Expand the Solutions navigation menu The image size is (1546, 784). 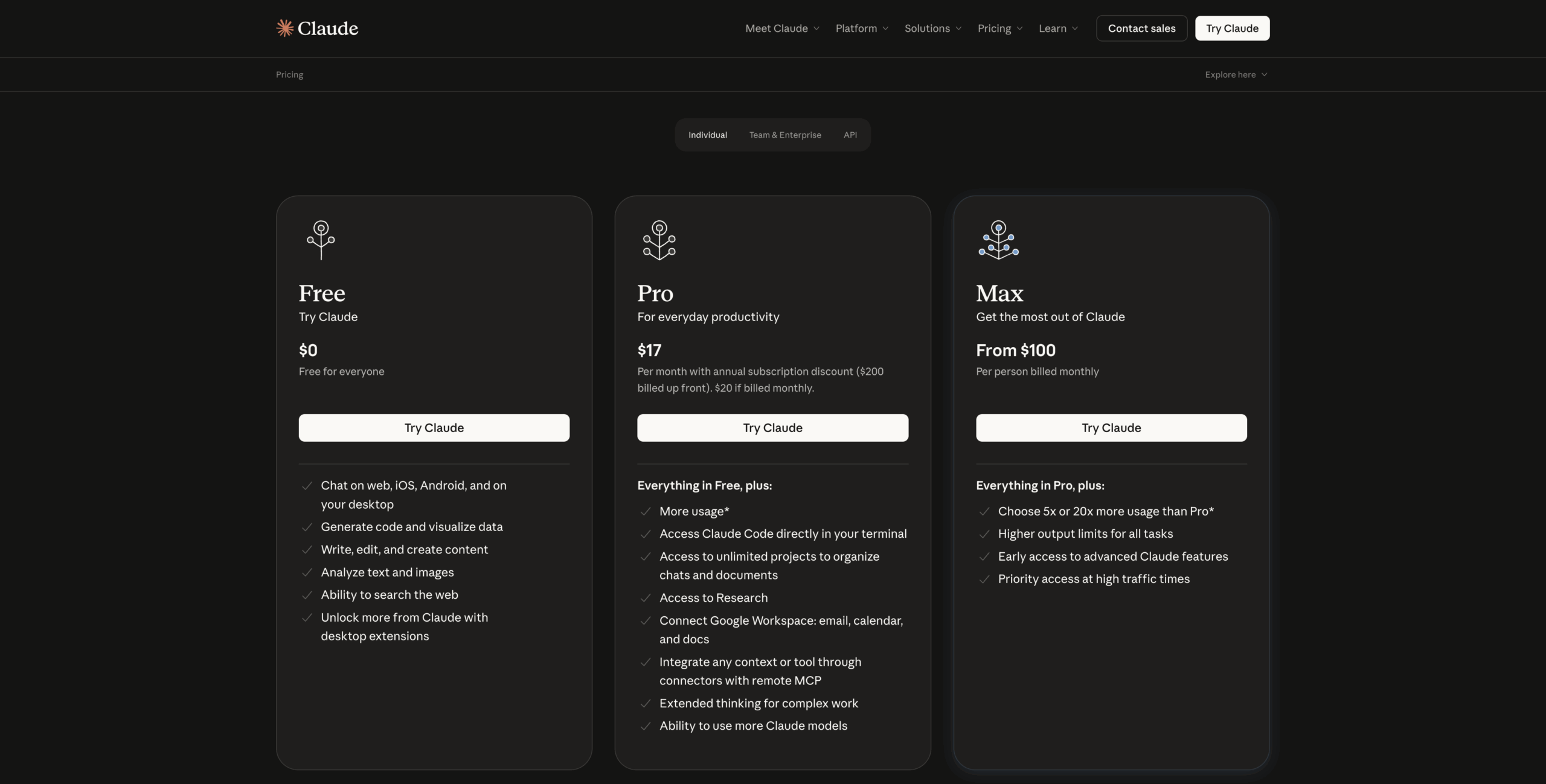(932, 28)
